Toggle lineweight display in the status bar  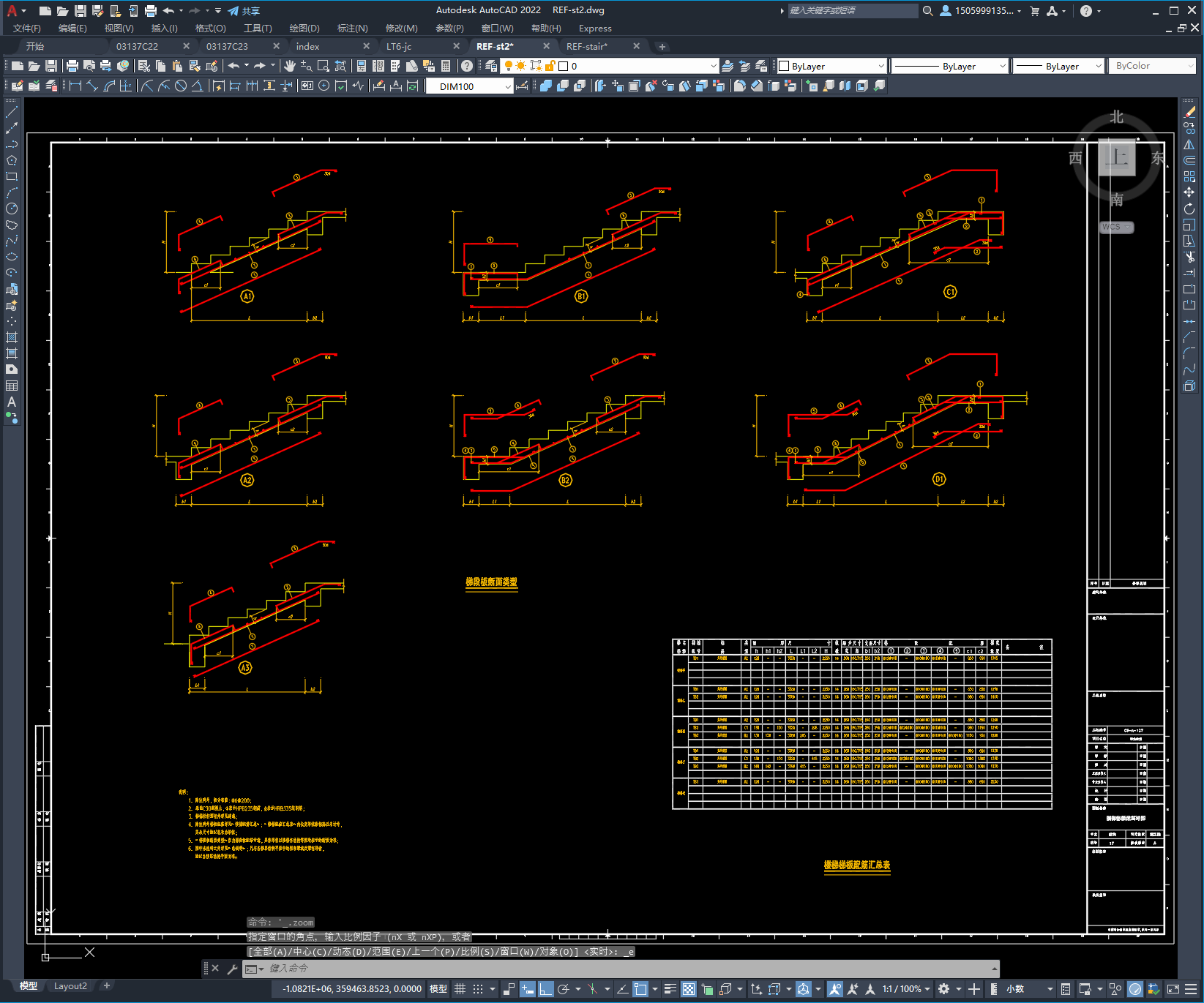pos(670,989)
